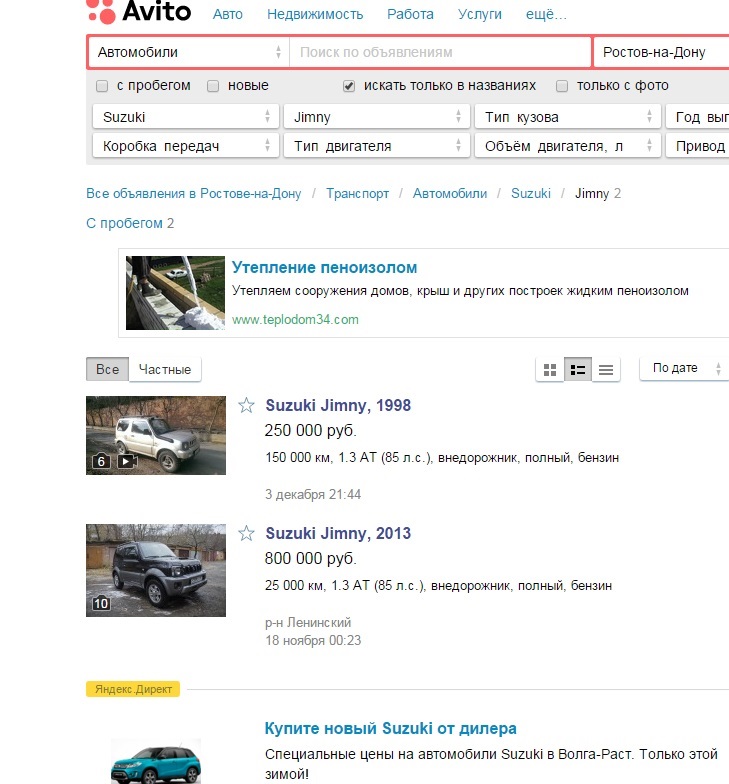Open the Автомобили breadcrumb link

pos(450,194)
